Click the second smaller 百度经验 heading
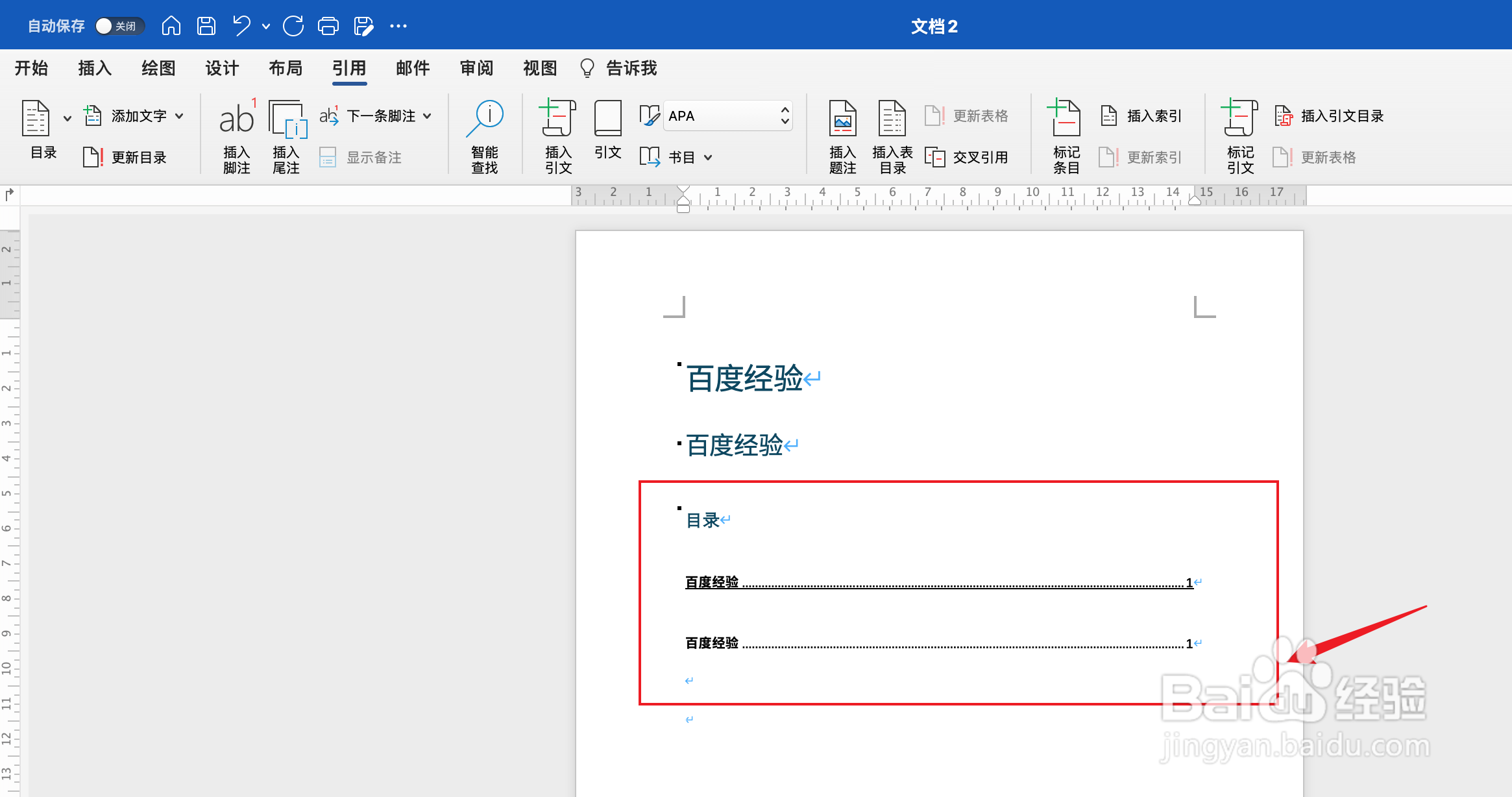This screenshot has height=797, width=1512. point(735,445)
